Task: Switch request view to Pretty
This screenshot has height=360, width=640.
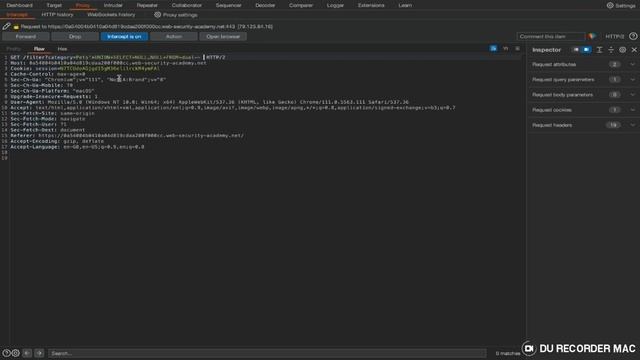Action: pyautogui.click(x=13, y=49)
